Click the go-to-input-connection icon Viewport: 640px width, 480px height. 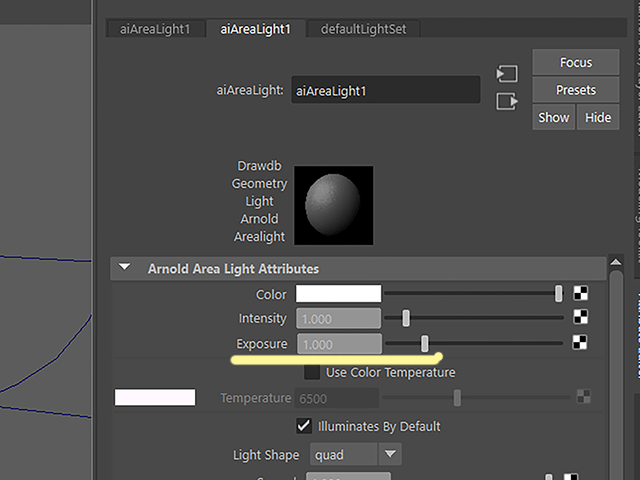(x=507, y=74)
